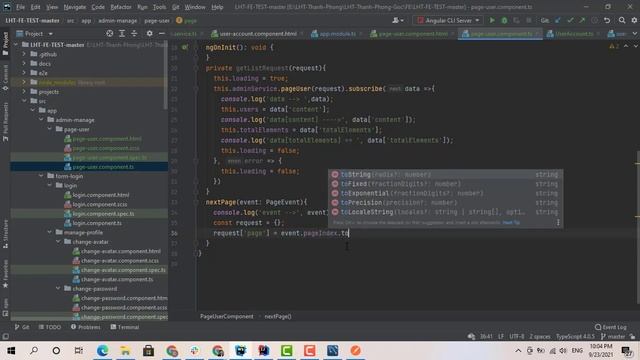Viewport: 640px width, 360px height.
Task: Expand the e2e folder
Action: (24, 73)
